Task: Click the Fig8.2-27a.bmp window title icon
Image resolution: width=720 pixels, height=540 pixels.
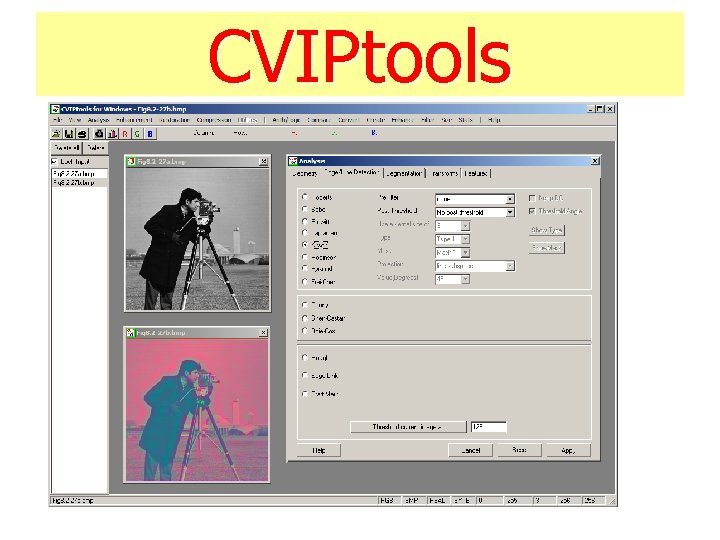Action: (x=131, y=162)
